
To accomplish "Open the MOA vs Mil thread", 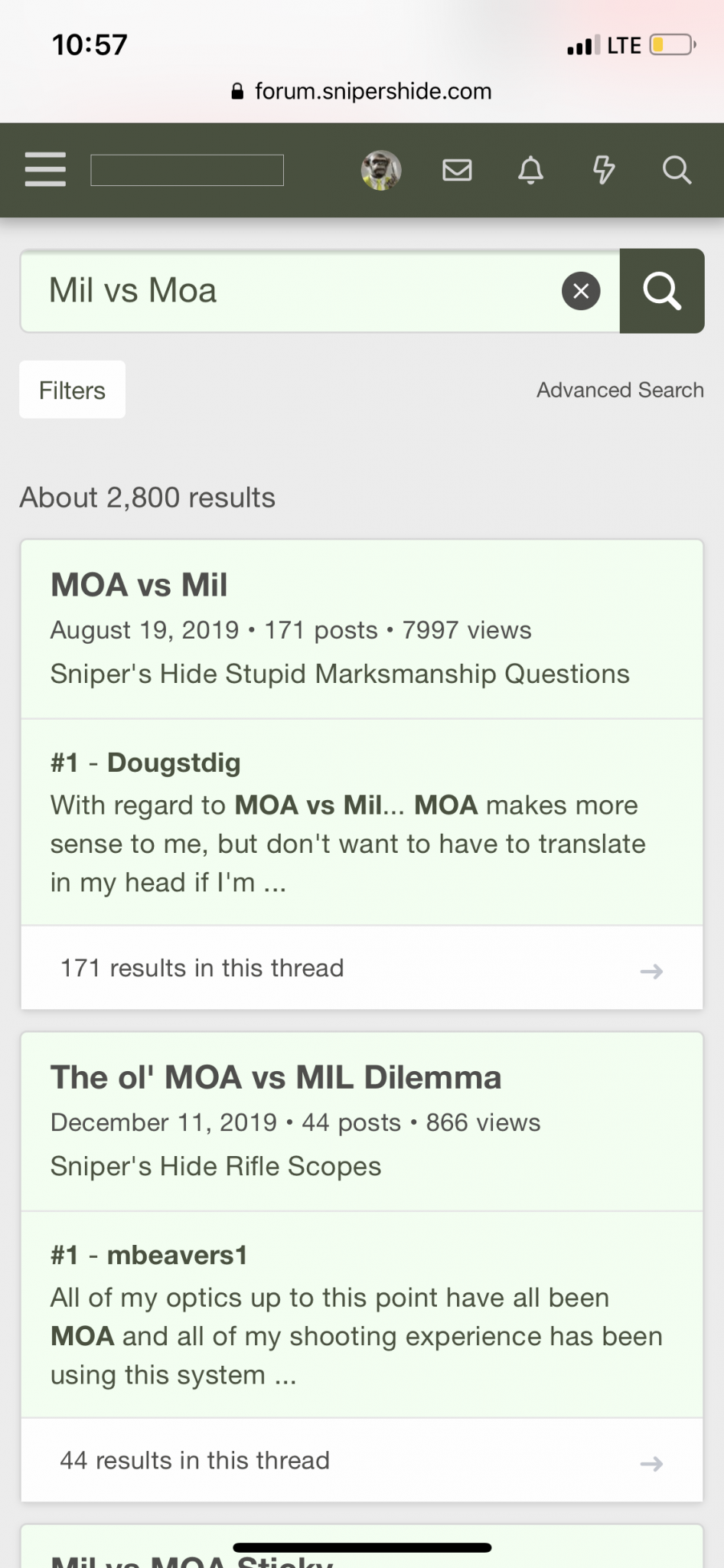I will 139,585.
